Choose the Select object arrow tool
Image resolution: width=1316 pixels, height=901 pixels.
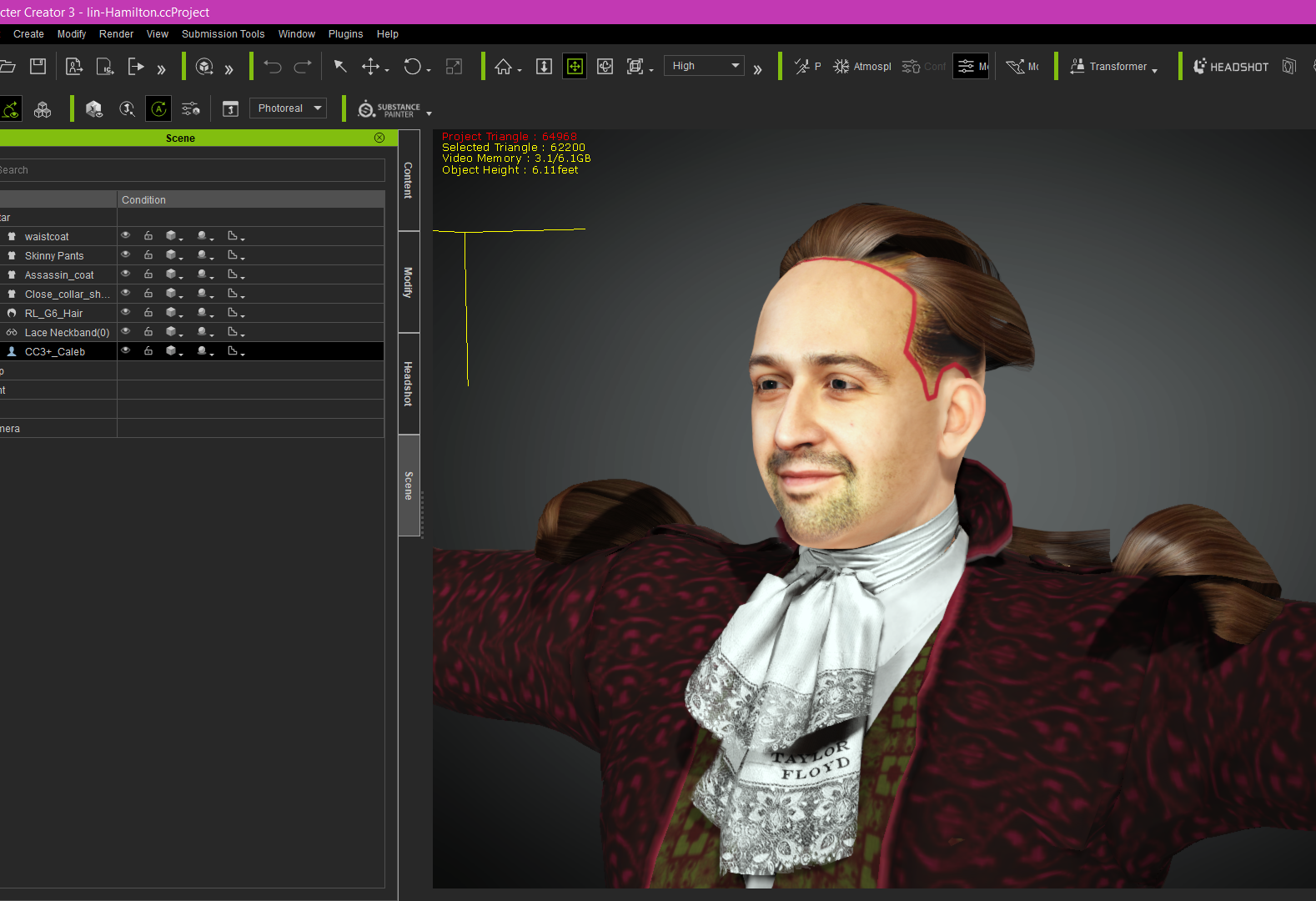[340, 67]
